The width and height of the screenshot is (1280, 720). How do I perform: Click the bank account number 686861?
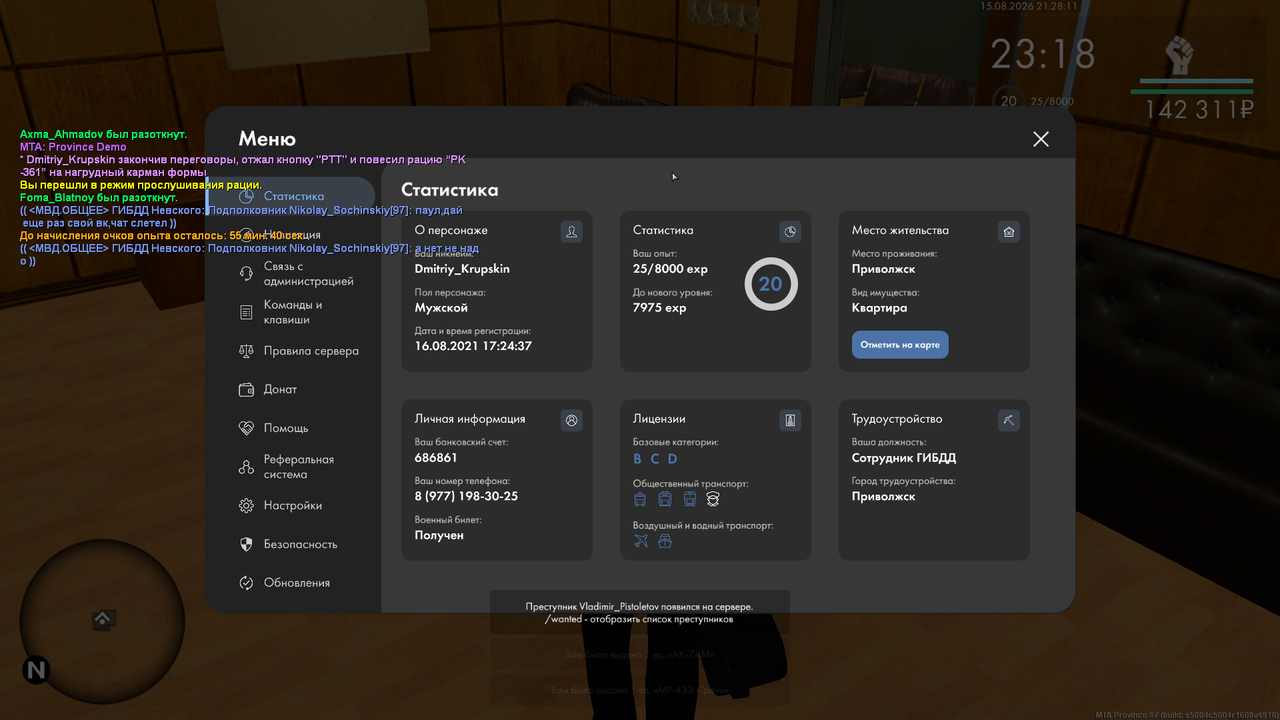[436, 458]
